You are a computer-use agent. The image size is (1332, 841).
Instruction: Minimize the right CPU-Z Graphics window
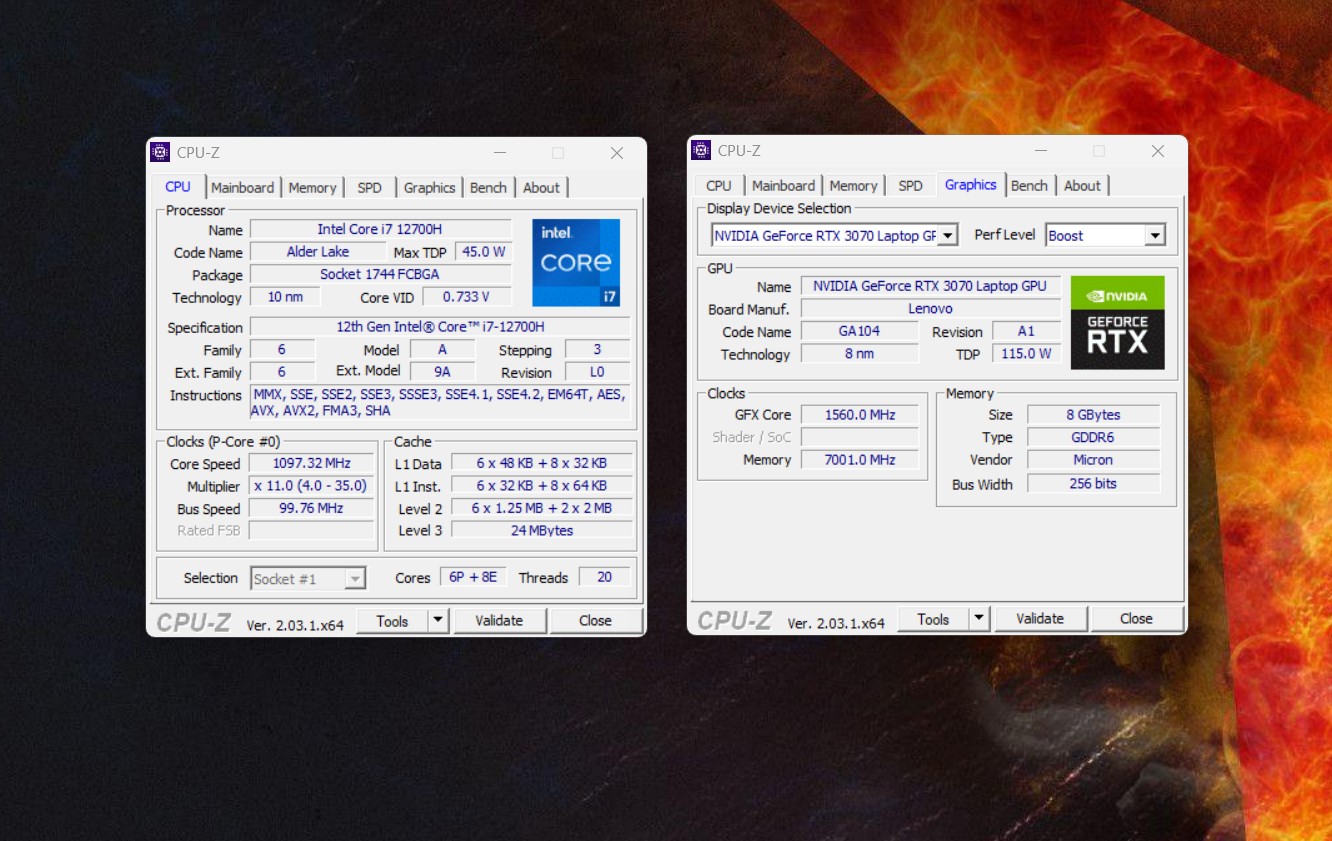point(1040,151)
